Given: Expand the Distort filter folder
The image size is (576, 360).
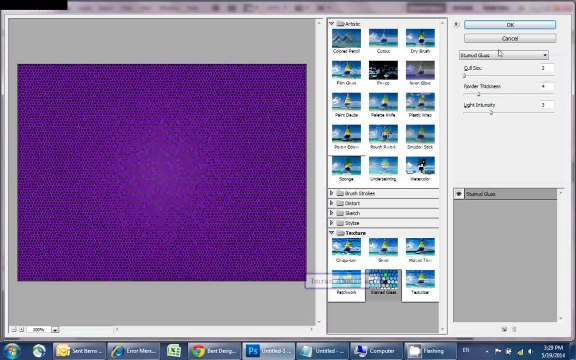Looking at the screenshot, I should point(331,203).
